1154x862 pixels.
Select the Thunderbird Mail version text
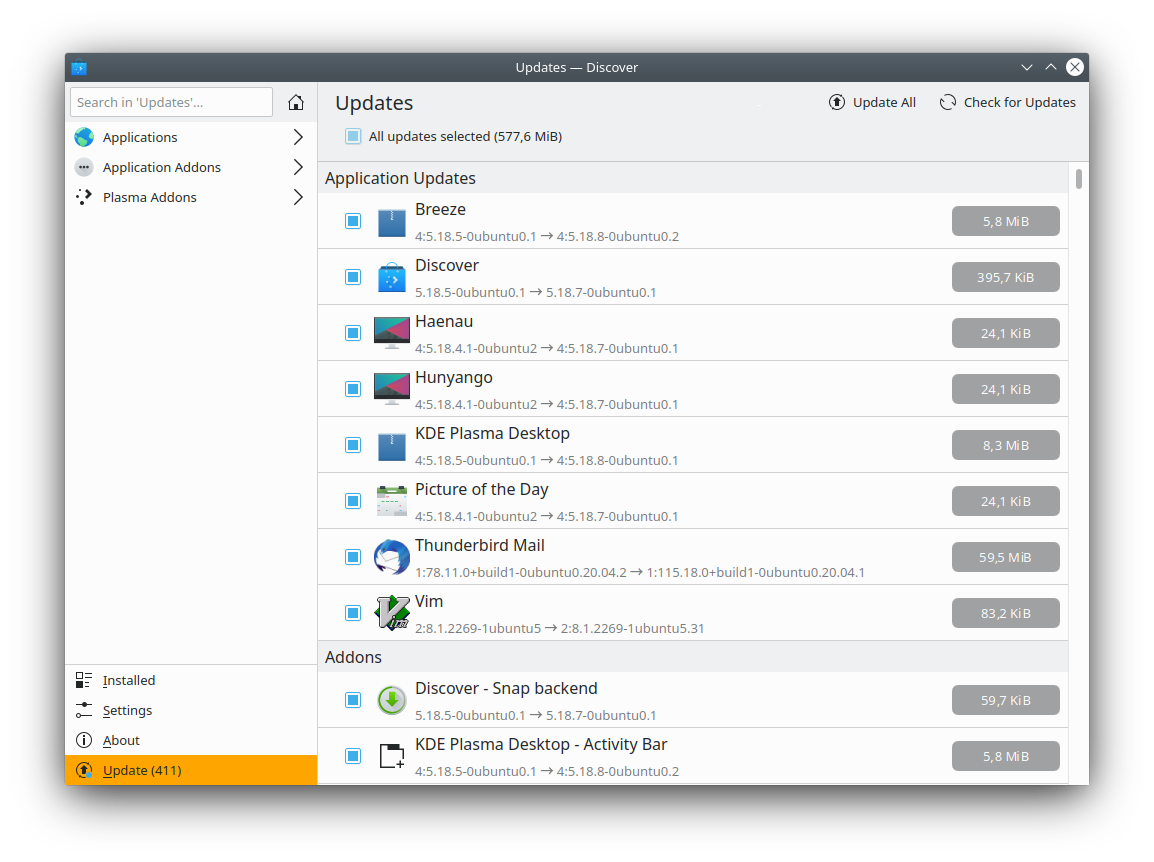pos(640,572)
